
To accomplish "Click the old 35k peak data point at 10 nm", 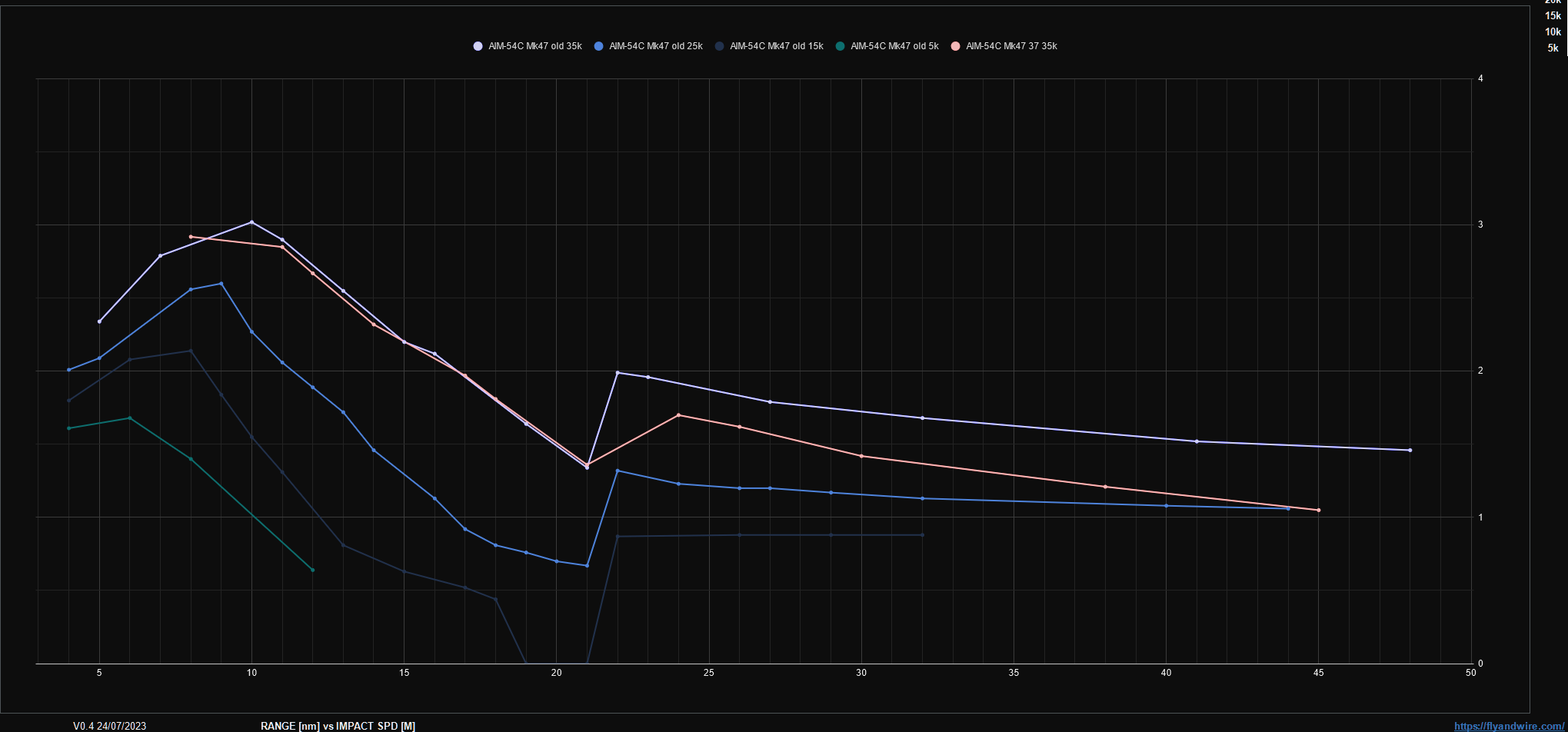I will [x=251, y=222].
